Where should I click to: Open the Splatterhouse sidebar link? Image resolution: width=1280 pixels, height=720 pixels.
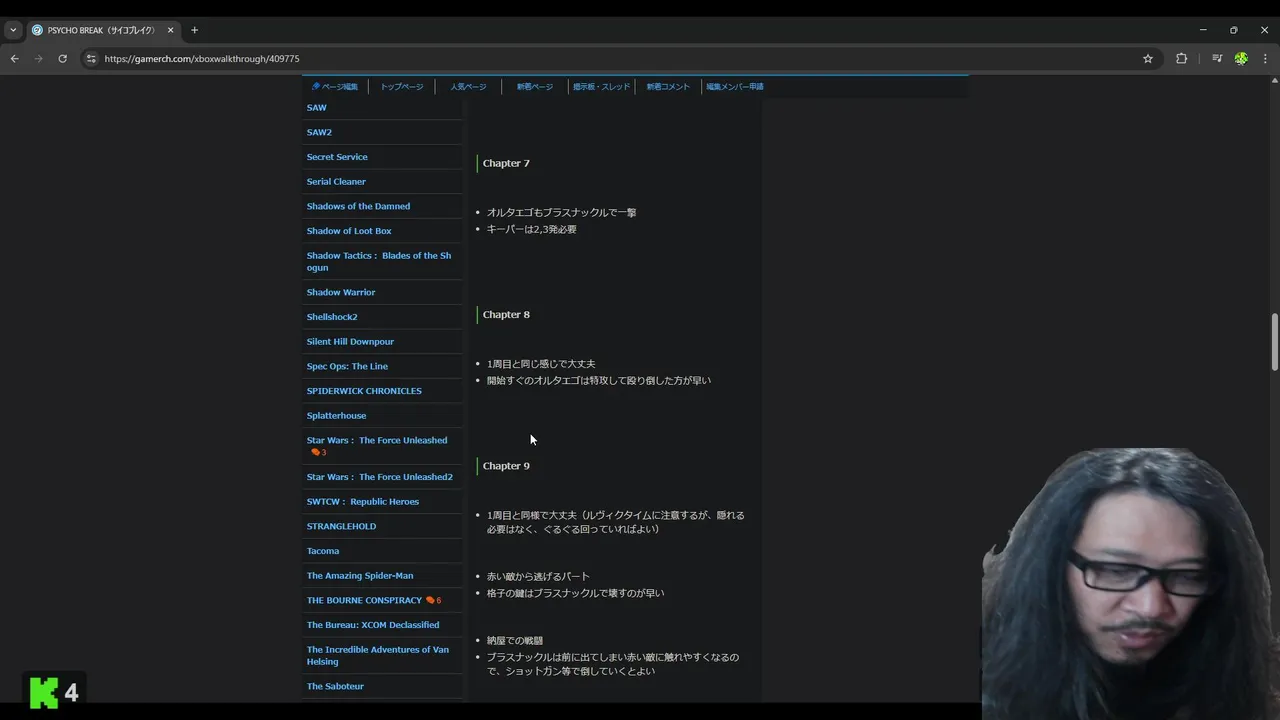[336, 416]
